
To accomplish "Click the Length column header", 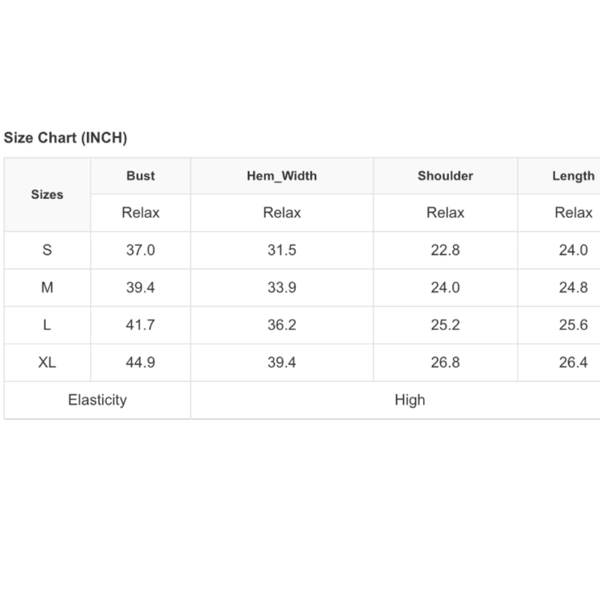I will [573, 176].
